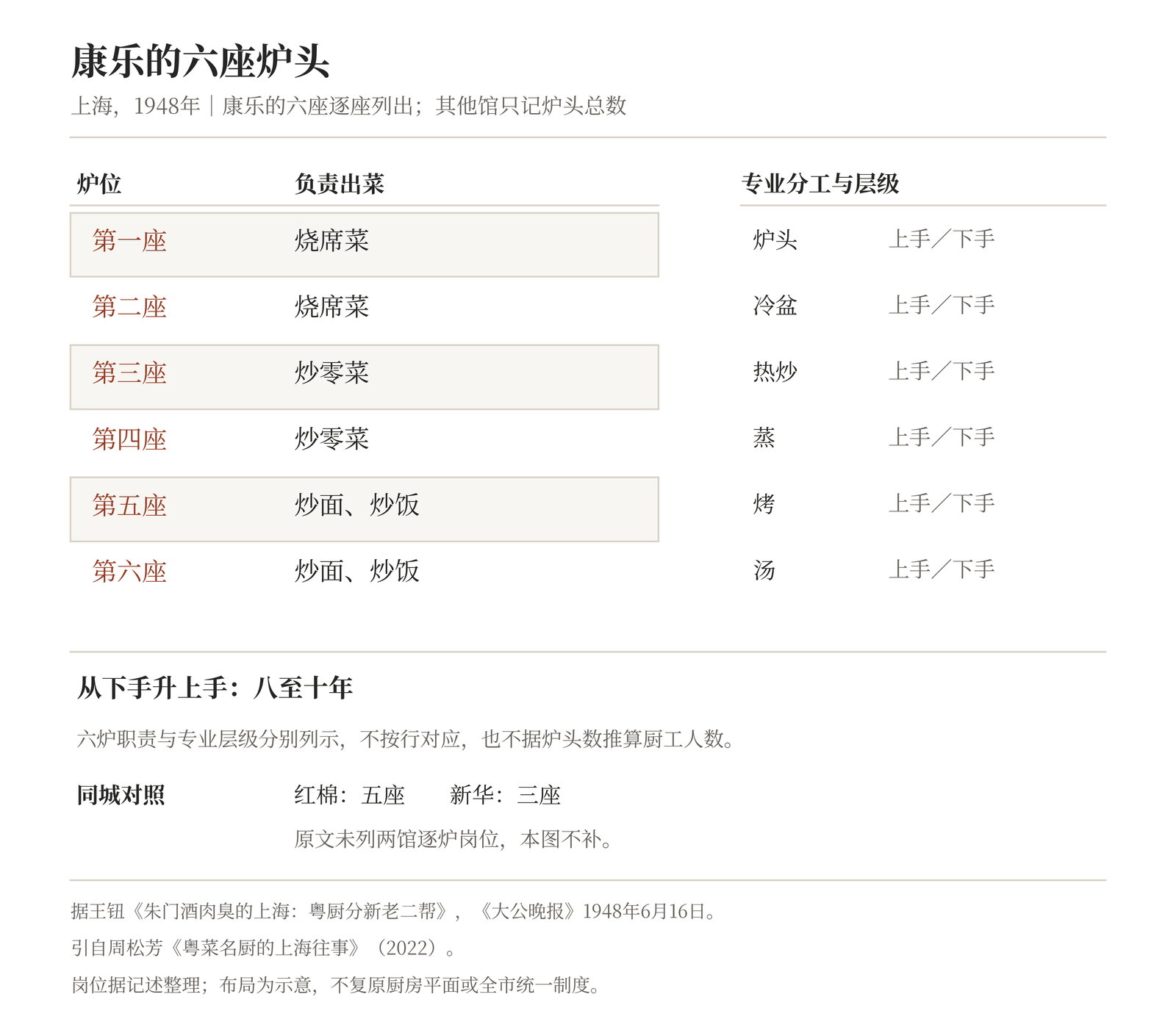This screenshot has width=1176, height=1033.
Task: Click 上手／下手 next to 热炒
Action: (x=942, y=372)
